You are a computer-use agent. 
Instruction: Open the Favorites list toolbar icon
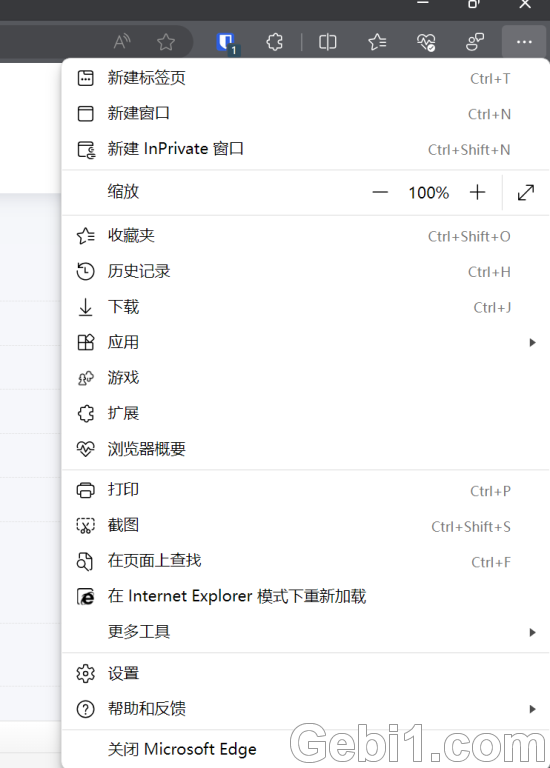tap(377, 42)
